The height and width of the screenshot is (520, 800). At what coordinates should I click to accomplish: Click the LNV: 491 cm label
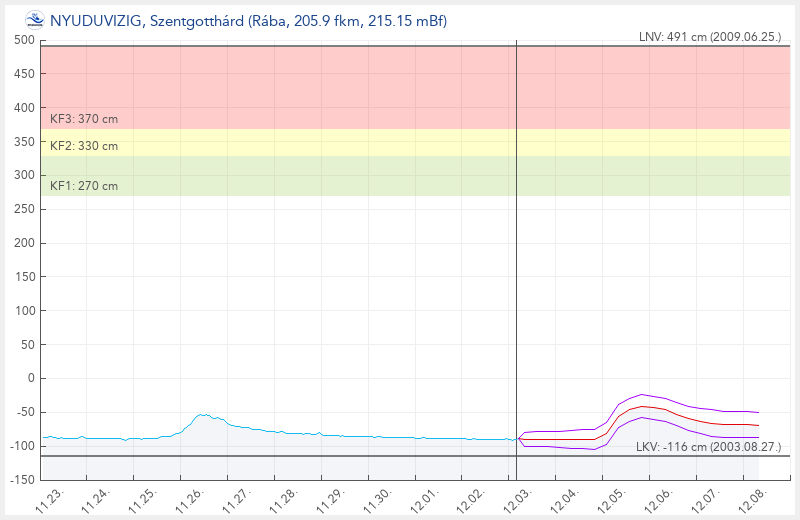[x=709, y=37]
